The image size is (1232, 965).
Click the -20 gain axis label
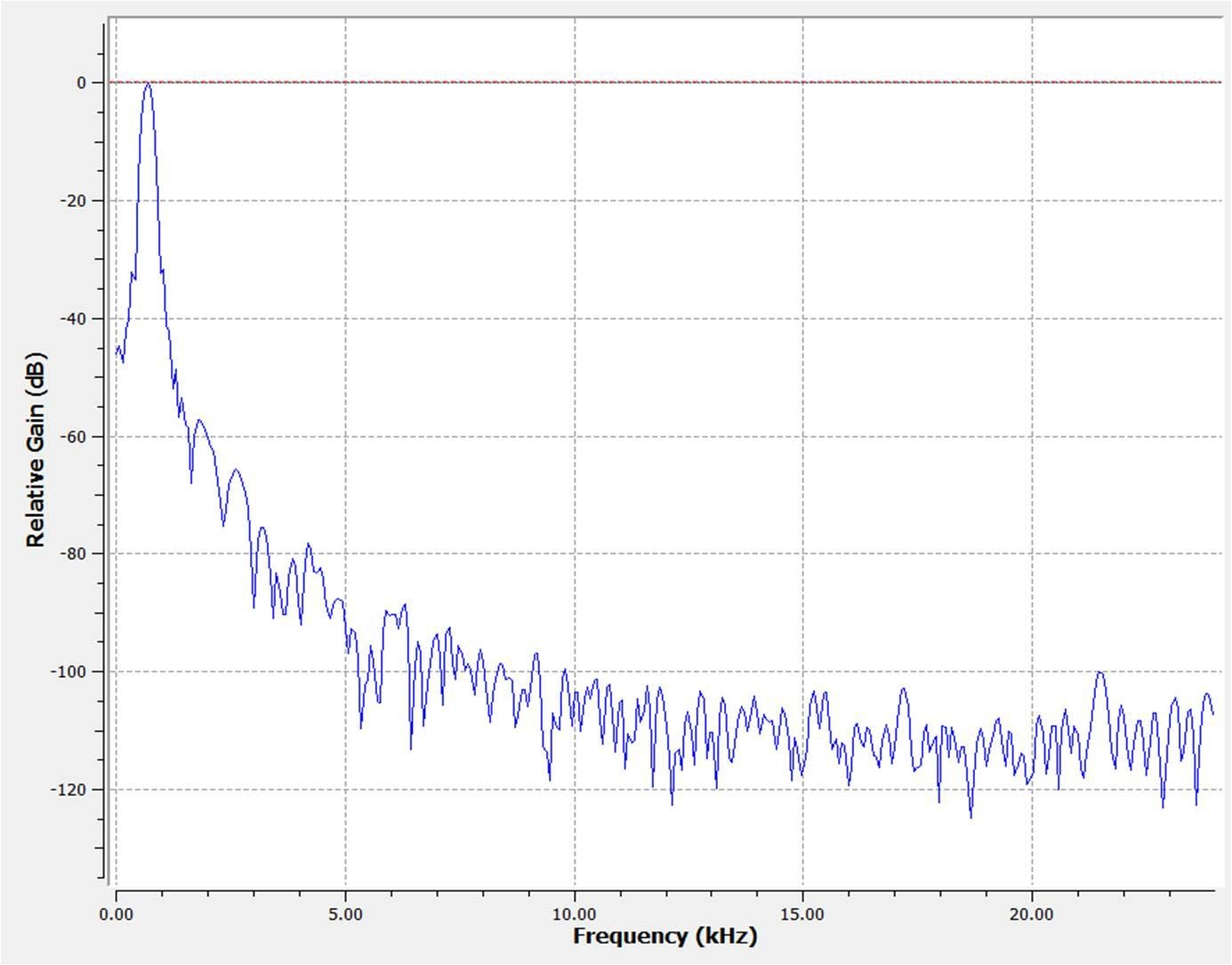point(73,201)
